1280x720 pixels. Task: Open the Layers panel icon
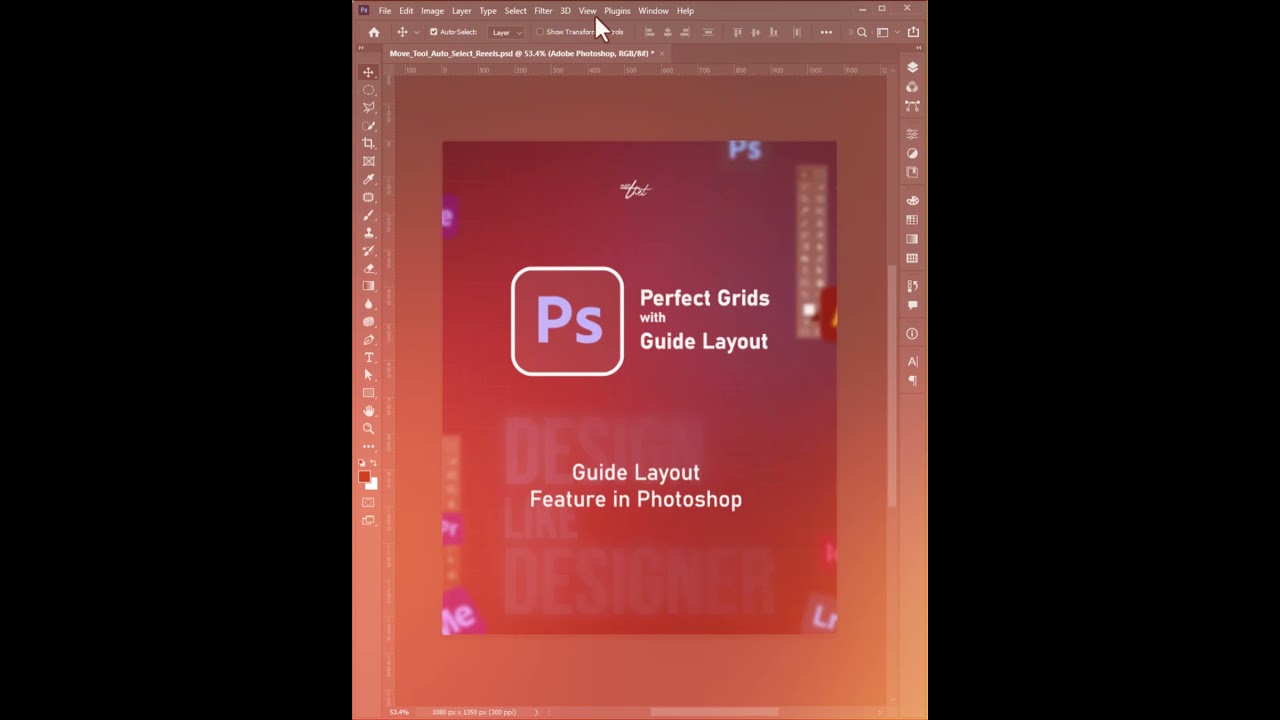[912, 67]
